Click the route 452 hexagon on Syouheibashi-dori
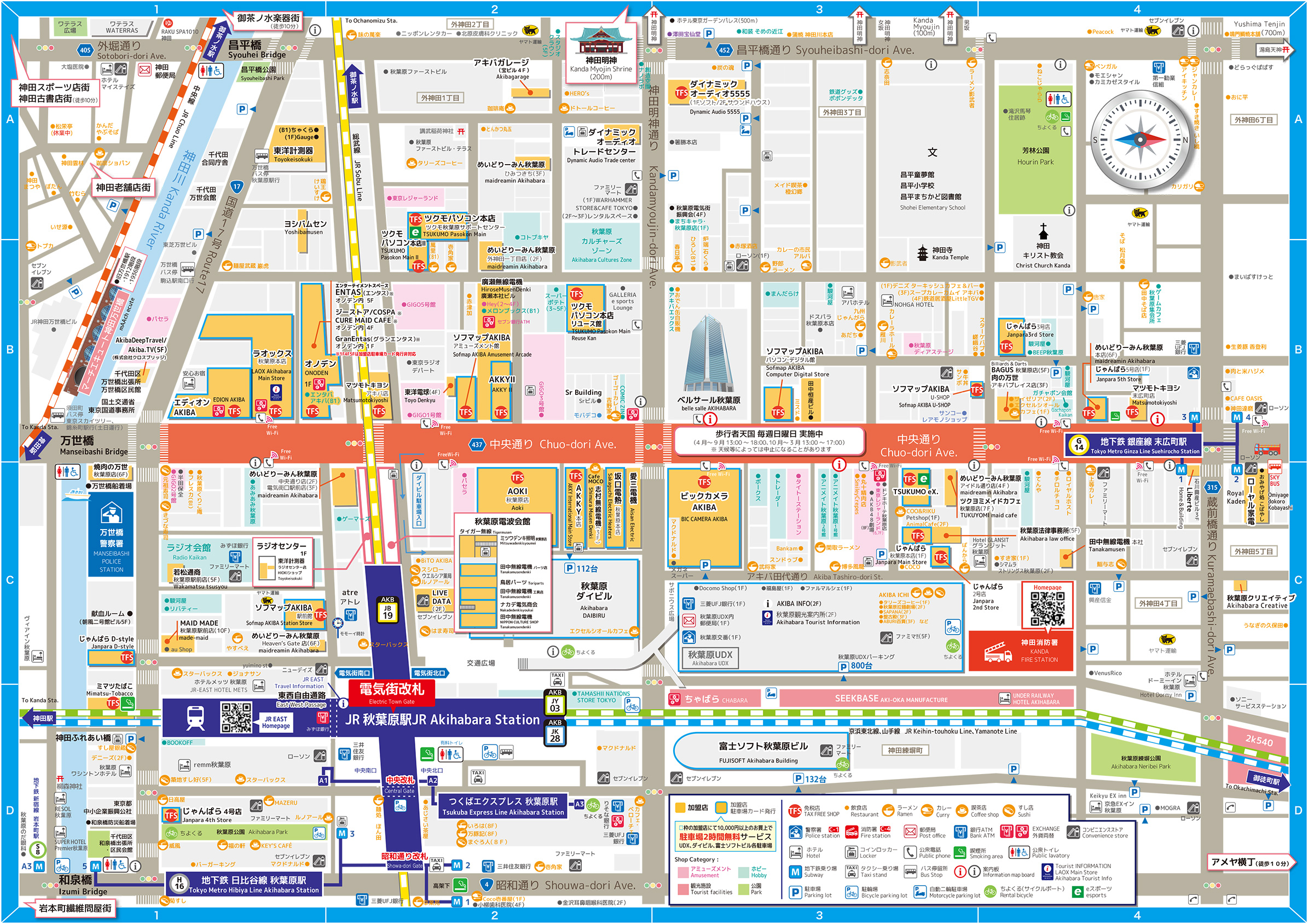This screenshot has height=924, width=1308. pos(725,50)
